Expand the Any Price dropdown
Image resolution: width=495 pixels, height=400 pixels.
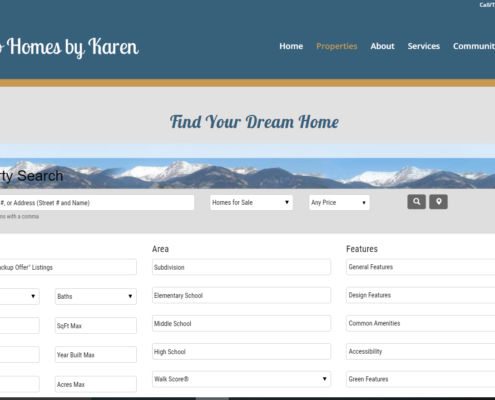pos(339,202)
